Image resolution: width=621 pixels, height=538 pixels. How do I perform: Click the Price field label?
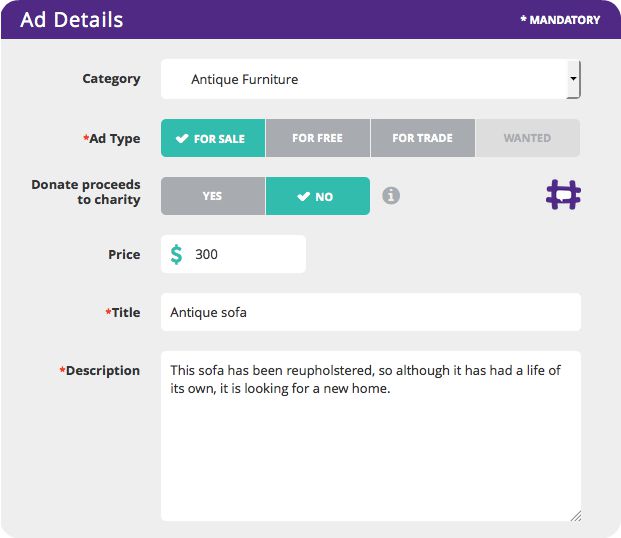click(124, 254)
